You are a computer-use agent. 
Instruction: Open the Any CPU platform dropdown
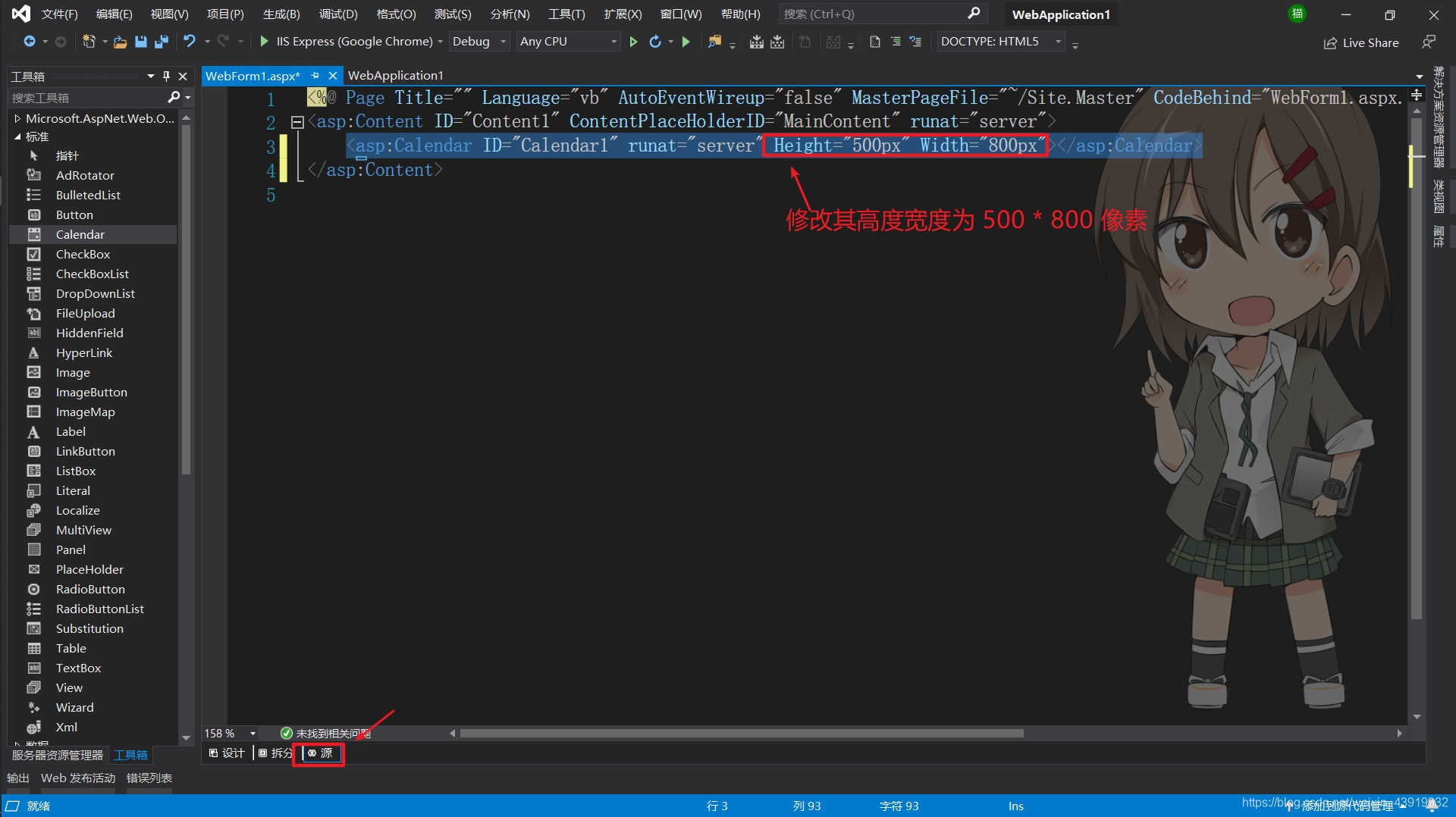pyautogui.click(x=569, y=42)
